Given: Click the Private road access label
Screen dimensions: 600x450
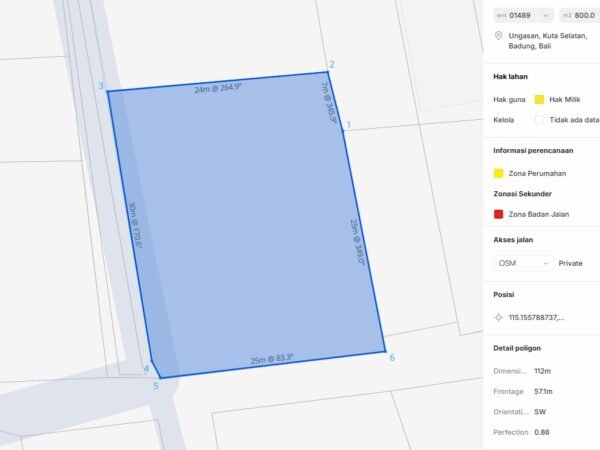Looking at the screenshot, I should [570, 263].
